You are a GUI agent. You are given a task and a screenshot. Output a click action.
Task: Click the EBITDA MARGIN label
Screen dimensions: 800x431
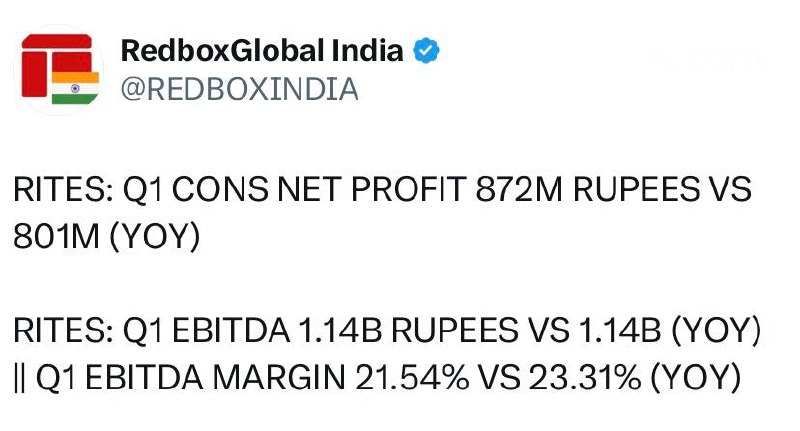click(216, 378)
